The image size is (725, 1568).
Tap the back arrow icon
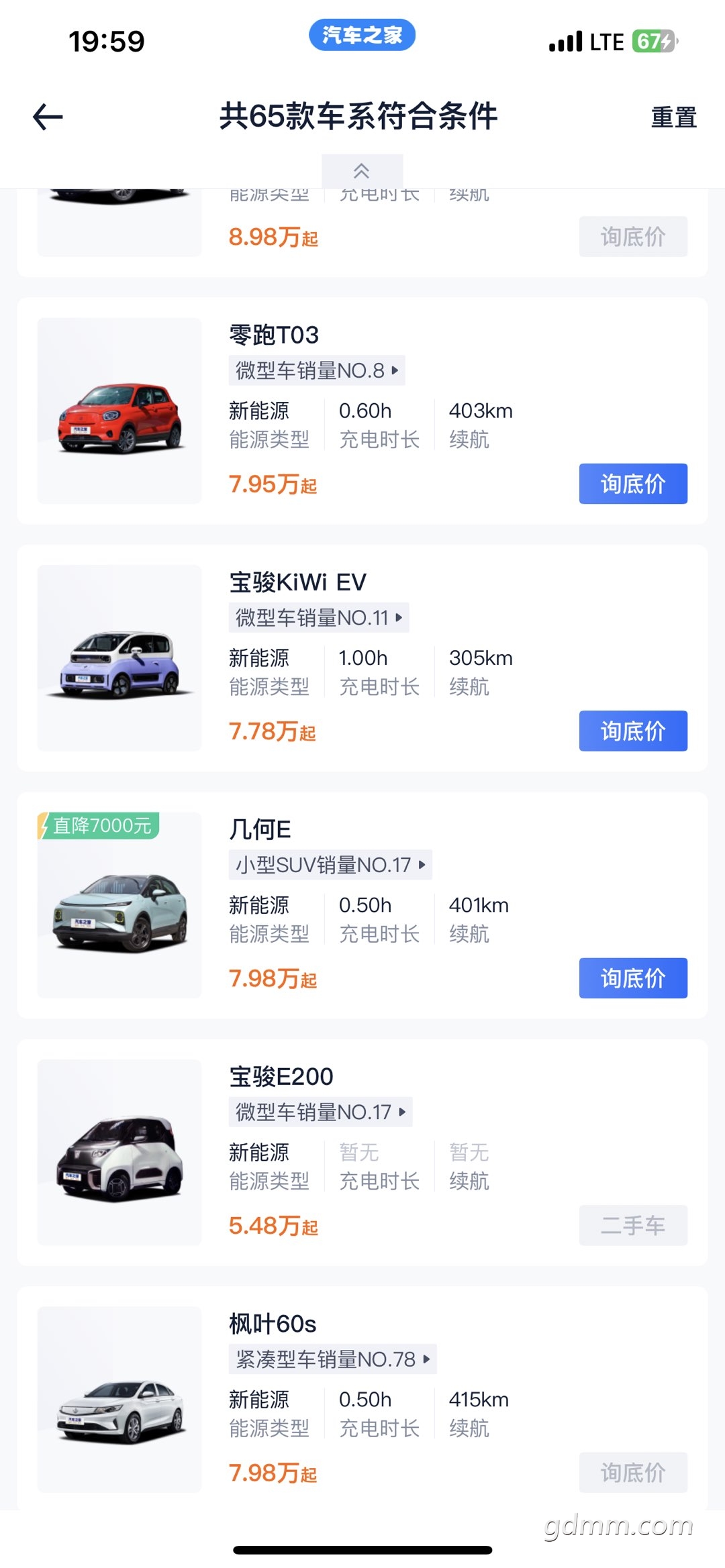click(x=48, y=117)
